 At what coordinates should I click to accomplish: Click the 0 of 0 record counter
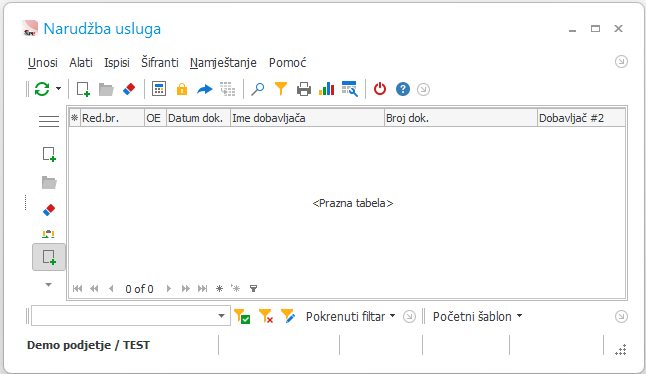pyautogui.click(x=139, y=289)
